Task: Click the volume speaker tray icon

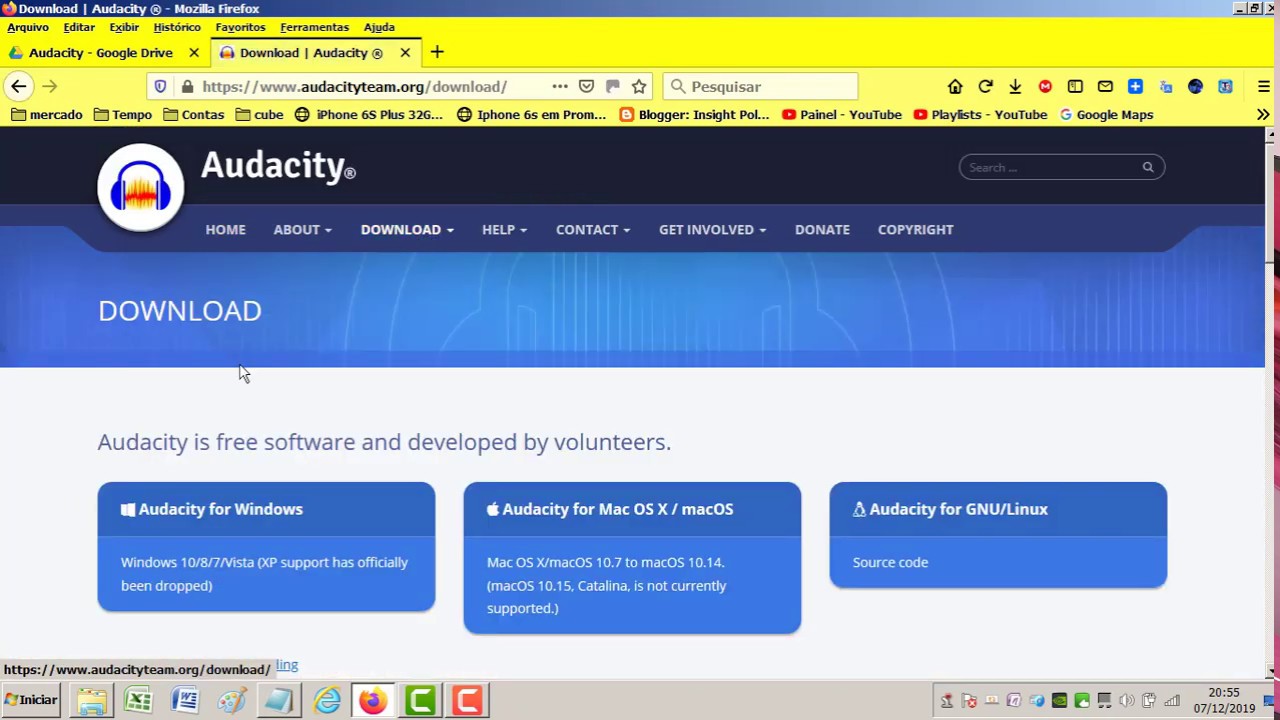Action: coord(1127,700)
